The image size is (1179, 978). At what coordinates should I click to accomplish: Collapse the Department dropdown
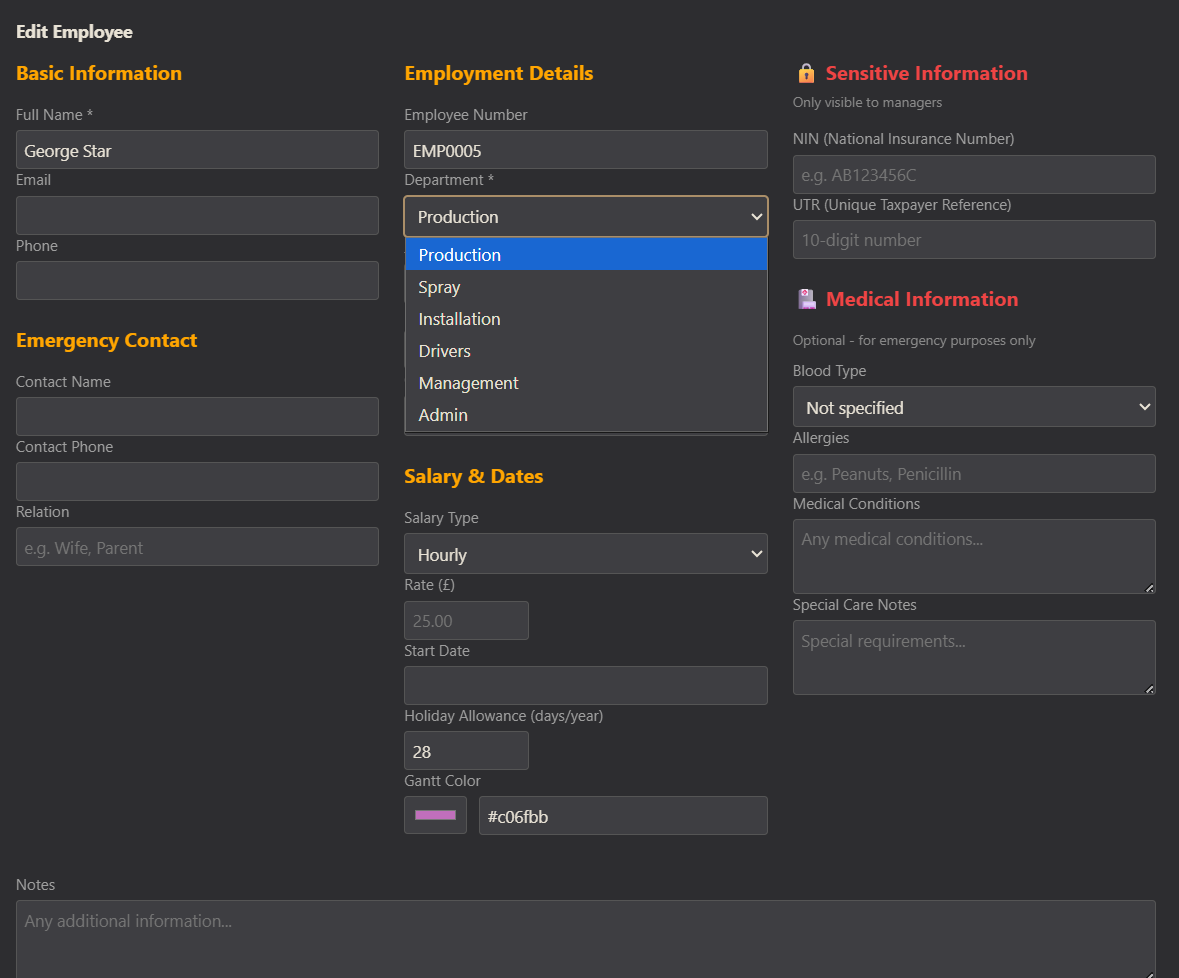(585, 217)
